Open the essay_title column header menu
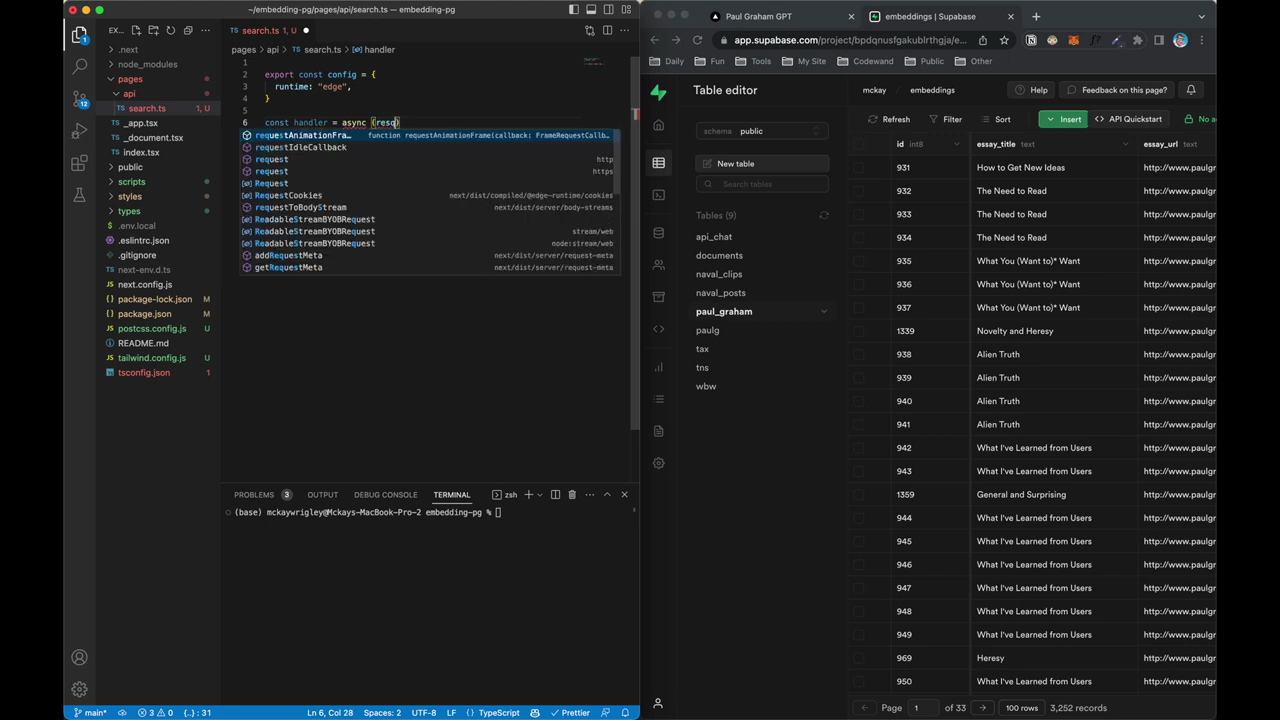The width and height of the screenshot is (1280, 720). point(1126,144)
